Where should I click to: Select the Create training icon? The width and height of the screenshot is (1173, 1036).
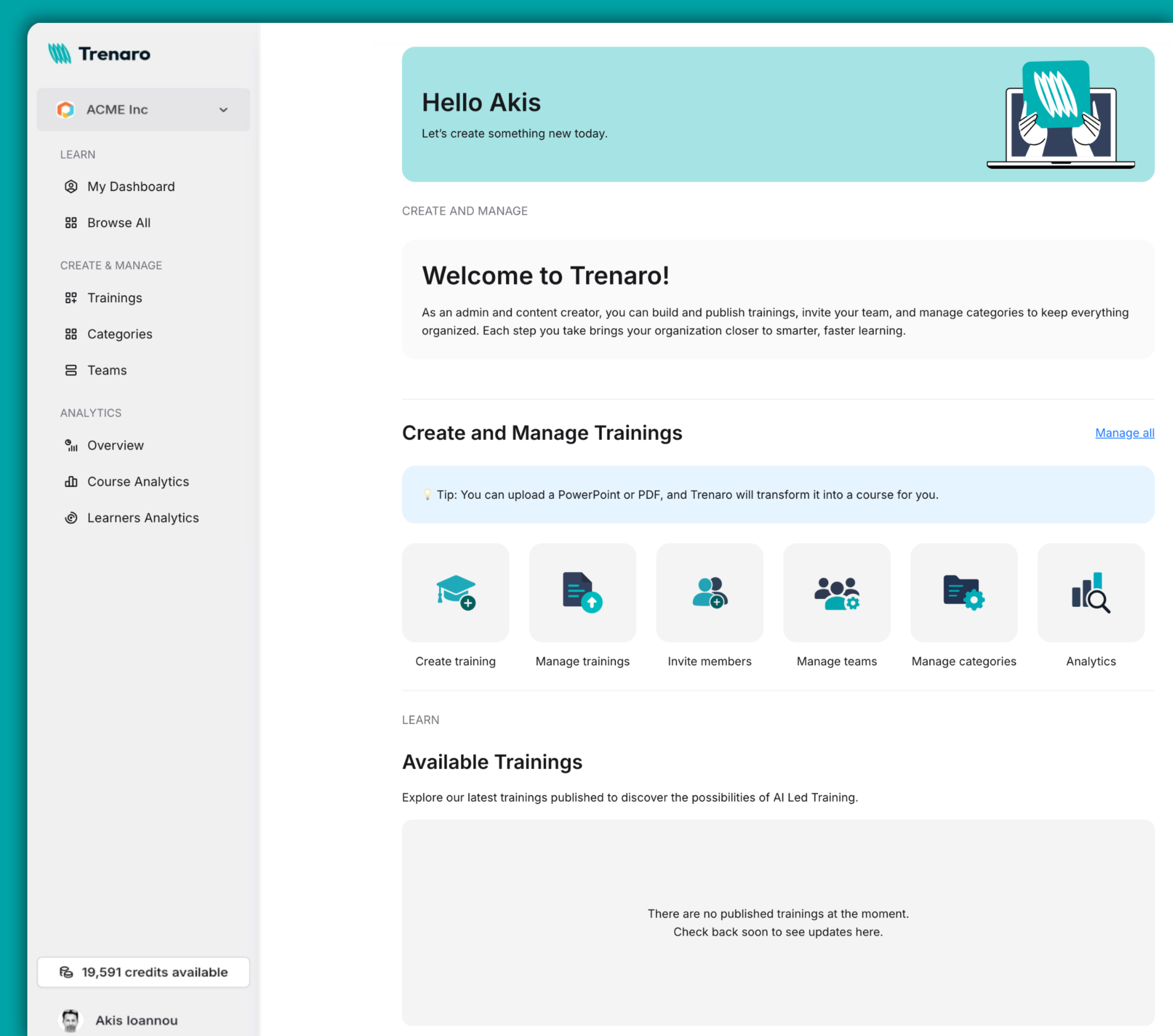(455, 592)
